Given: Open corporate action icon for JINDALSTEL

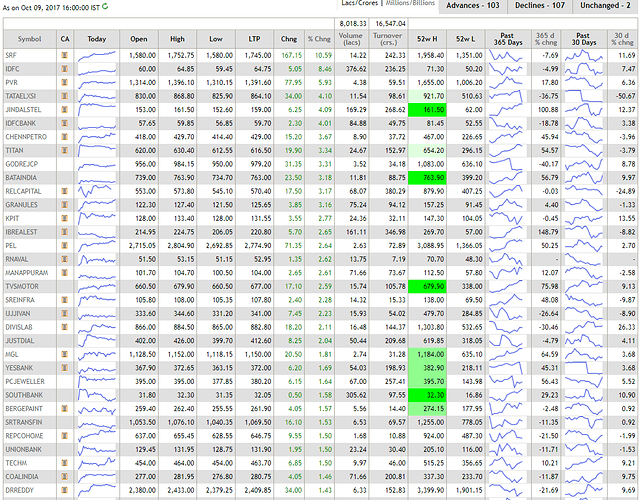Looking at the screenshot, I should click(64, 109).
